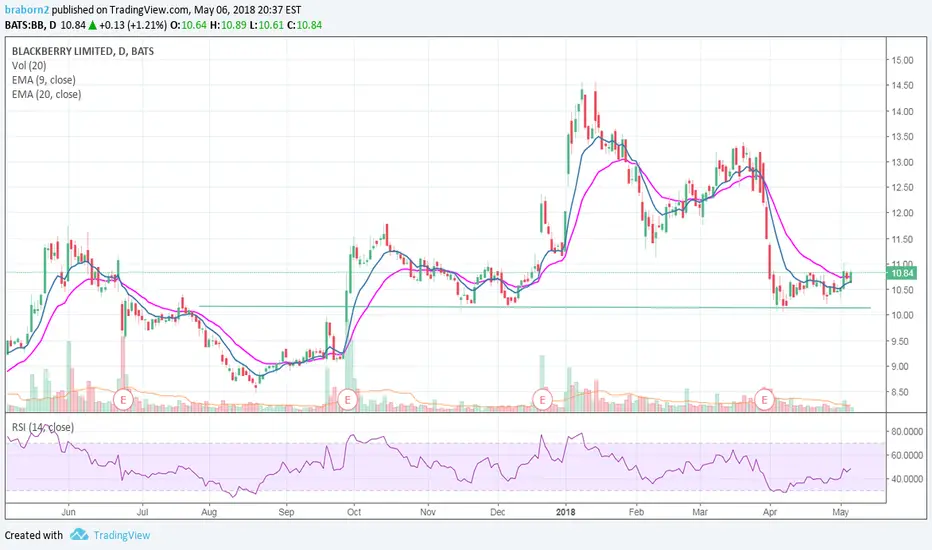Select the RSI (14, close) indicator label
Screen dimensions: 932x550
point(43,427)
